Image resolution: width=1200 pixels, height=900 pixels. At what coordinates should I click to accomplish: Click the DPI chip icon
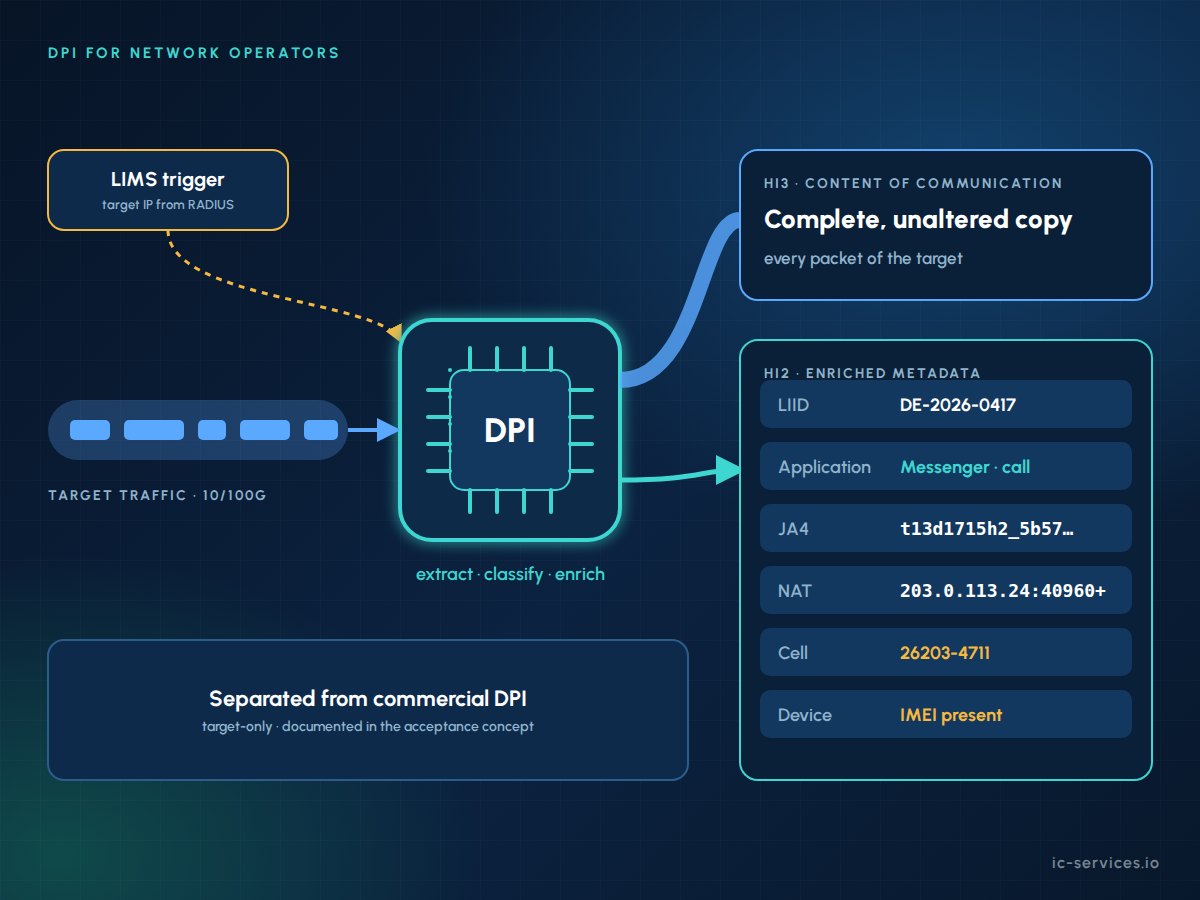point(510,430)
